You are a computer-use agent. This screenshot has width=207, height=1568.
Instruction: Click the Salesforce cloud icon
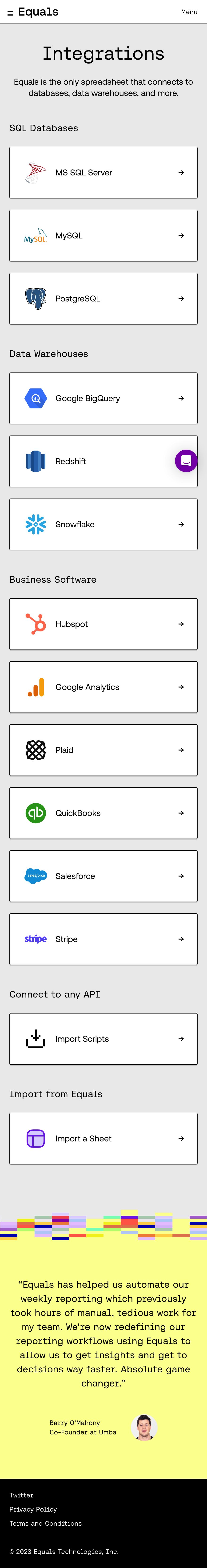coord(35,876)
